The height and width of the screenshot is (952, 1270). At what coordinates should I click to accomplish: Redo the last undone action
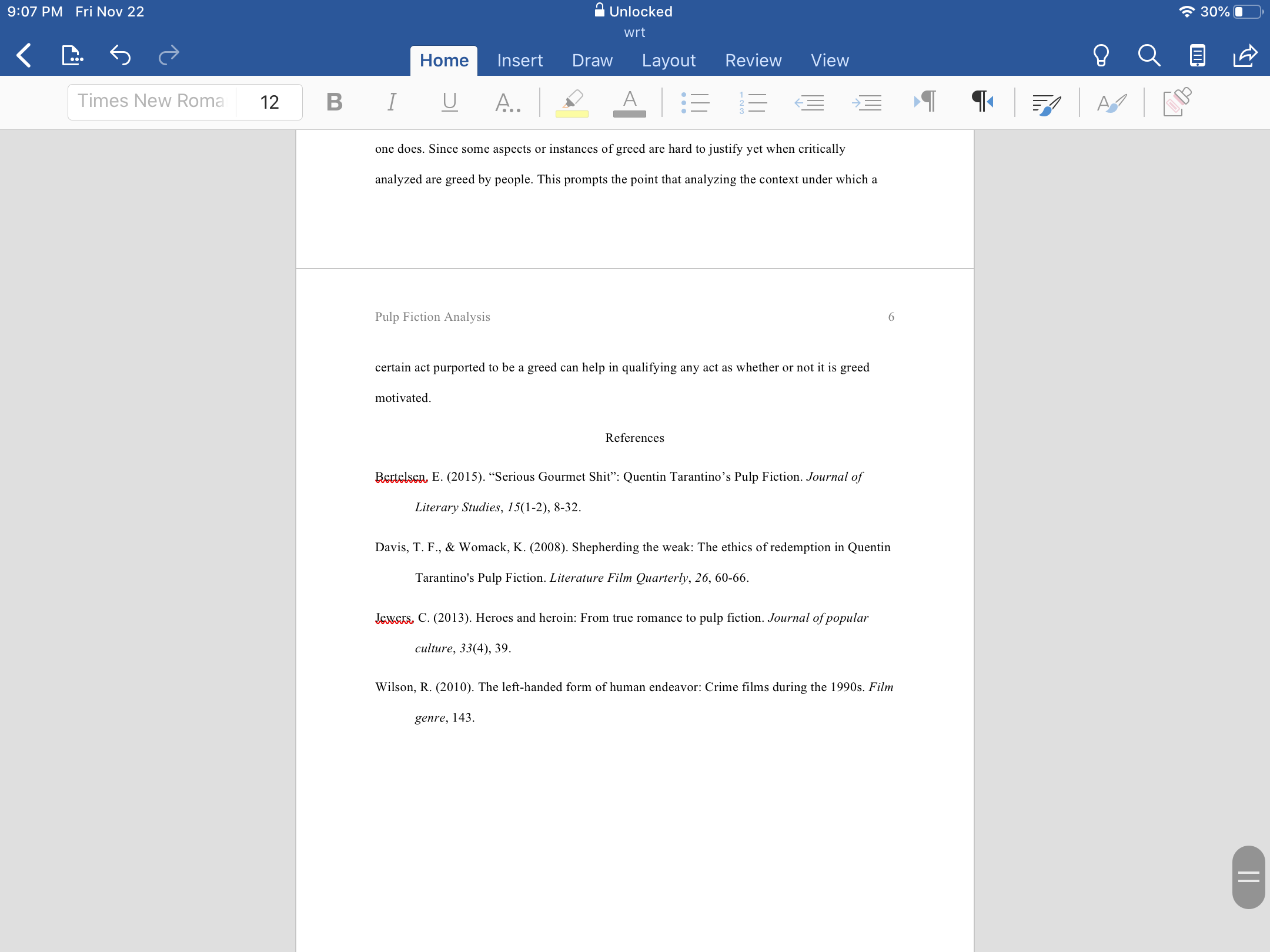point(169,56)
